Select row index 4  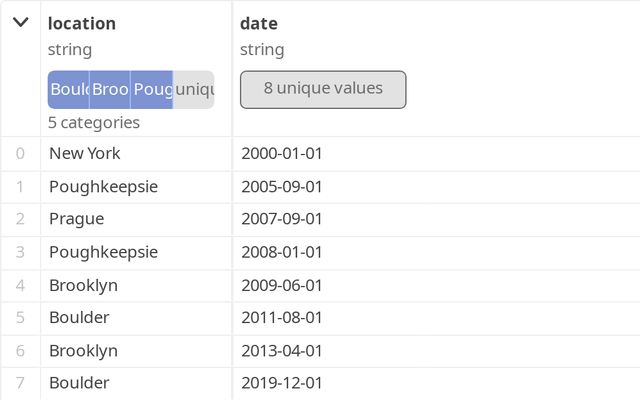(20, 285)
